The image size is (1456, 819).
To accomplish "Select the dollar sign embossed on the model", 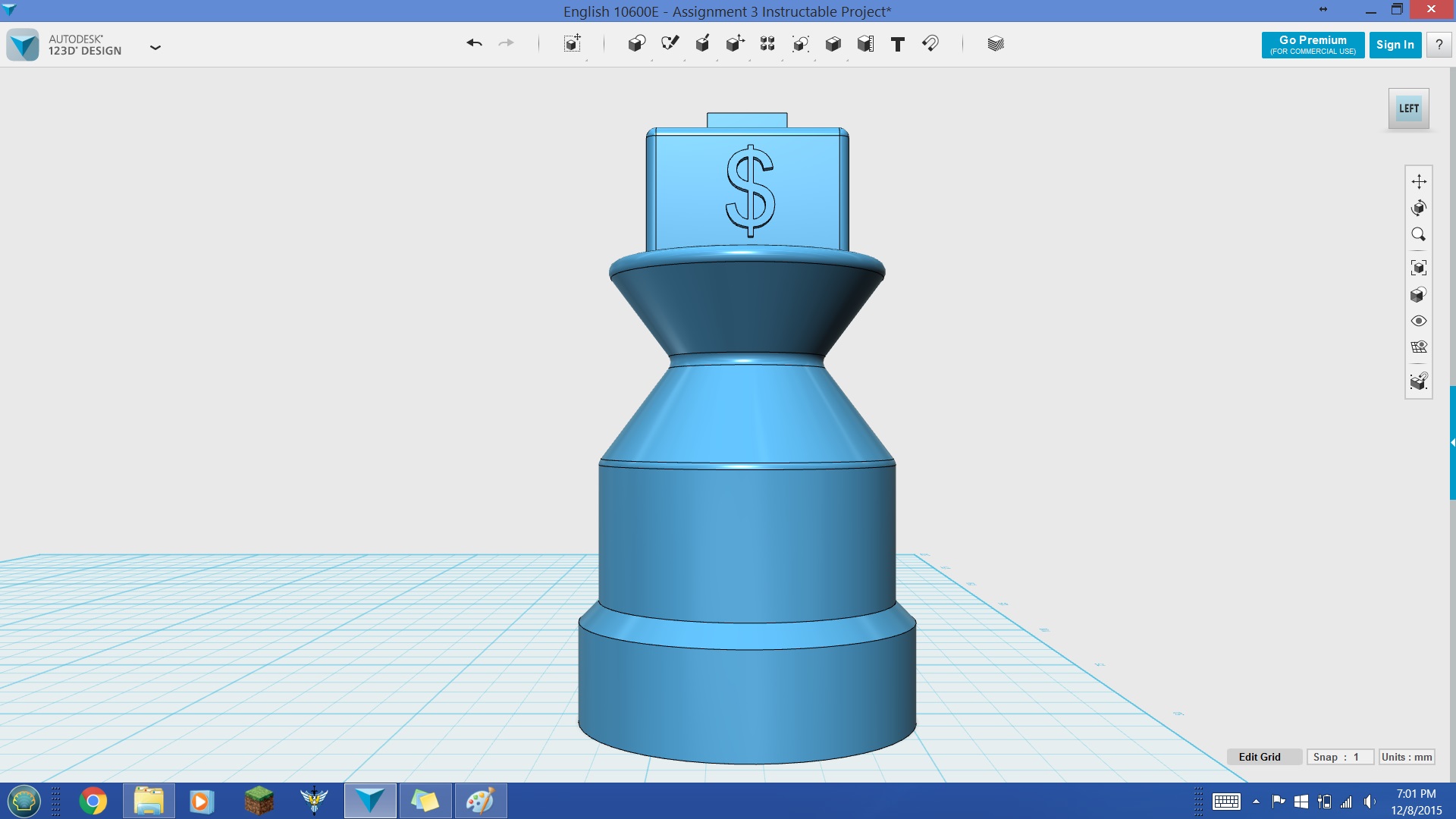I will point(750,190).
